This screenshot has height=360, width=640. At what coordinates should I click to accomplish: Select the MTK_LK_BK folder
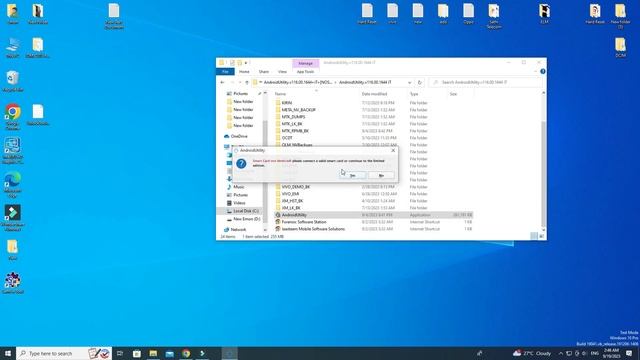pos(292,124)
